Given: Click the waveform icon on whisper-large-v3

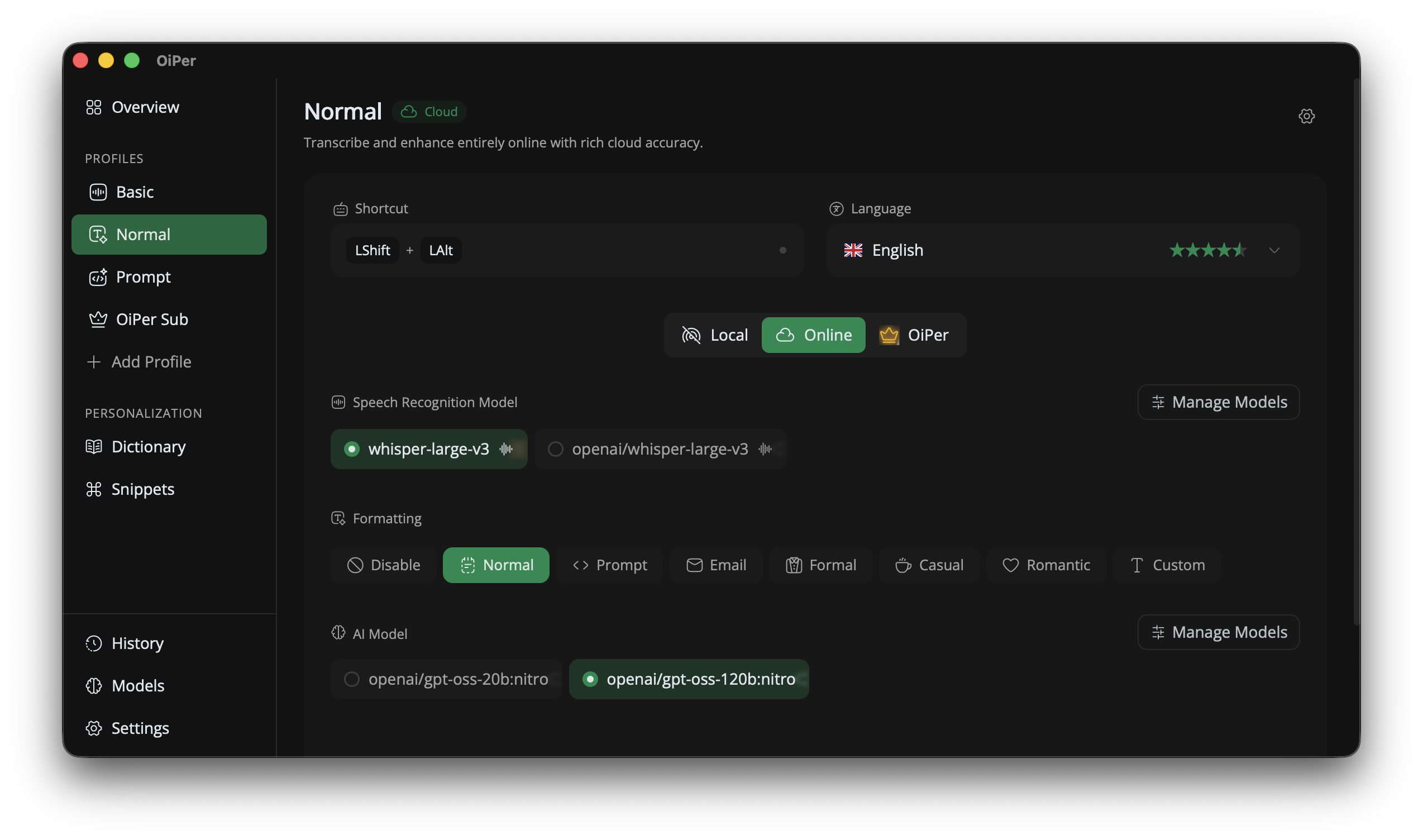Looking at the screenshot, I should click(x=507, y=449).
